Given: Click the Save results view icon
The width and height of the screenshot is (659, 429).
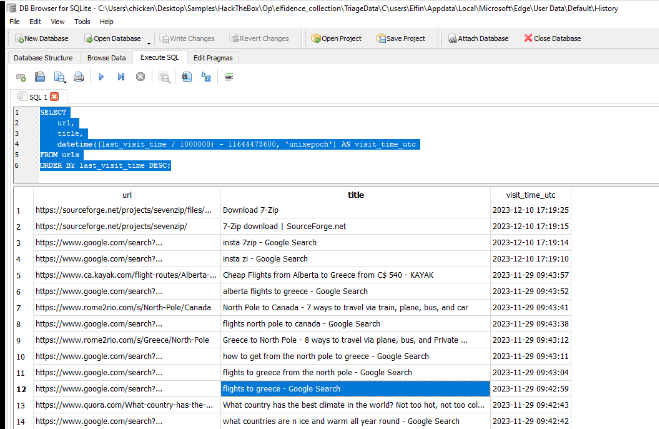Looking at the screenshot, I should (x=164, y=77).
